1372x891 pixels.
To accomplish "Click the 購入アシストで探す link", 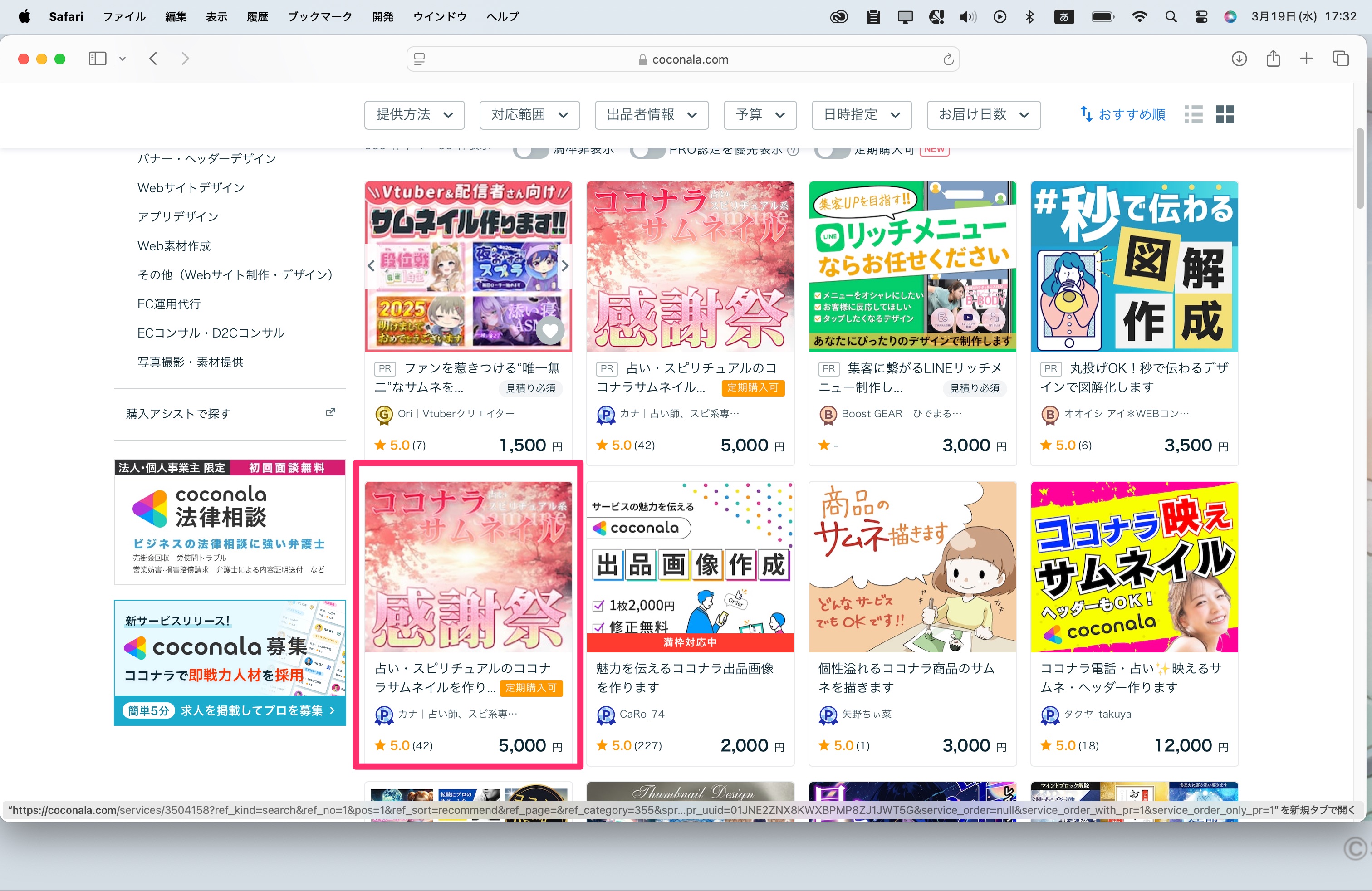I will 178,413.
